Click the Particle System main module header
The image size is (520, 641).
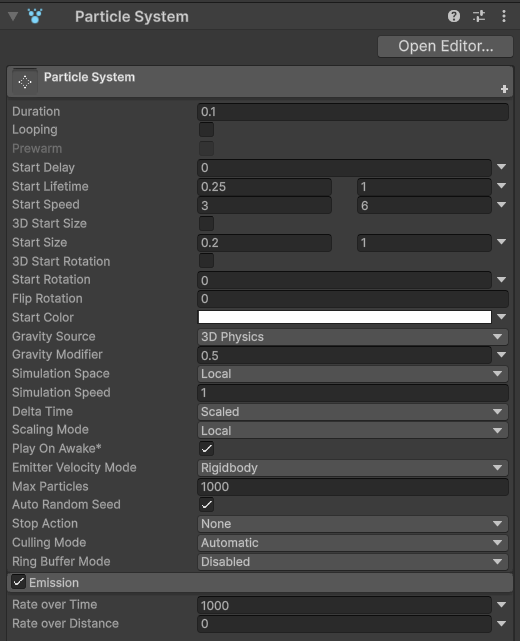(260, 81)
